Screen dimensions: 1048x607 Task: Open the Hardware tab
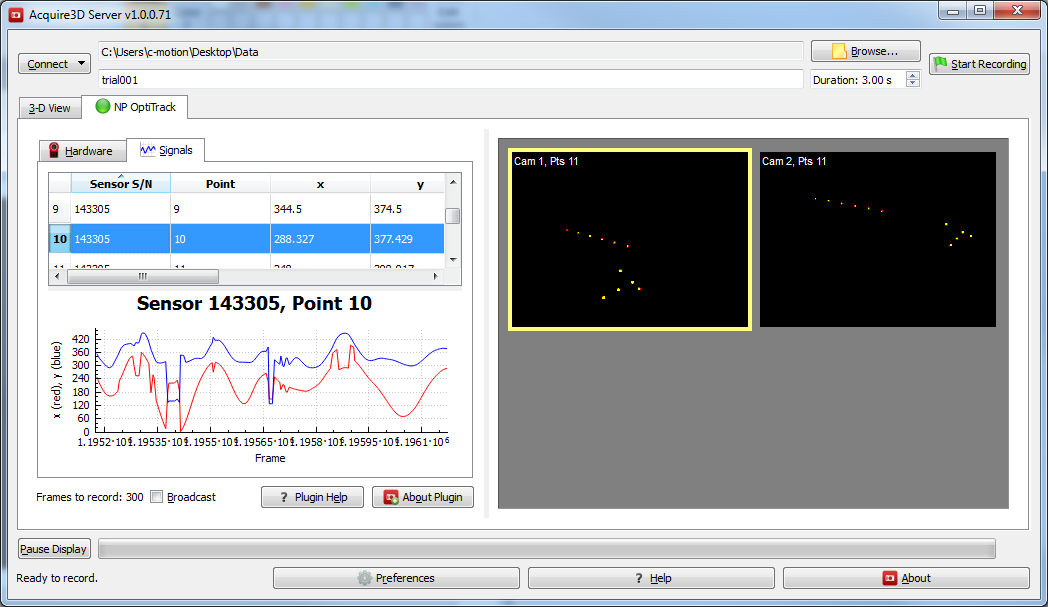(x=82, y=150)
